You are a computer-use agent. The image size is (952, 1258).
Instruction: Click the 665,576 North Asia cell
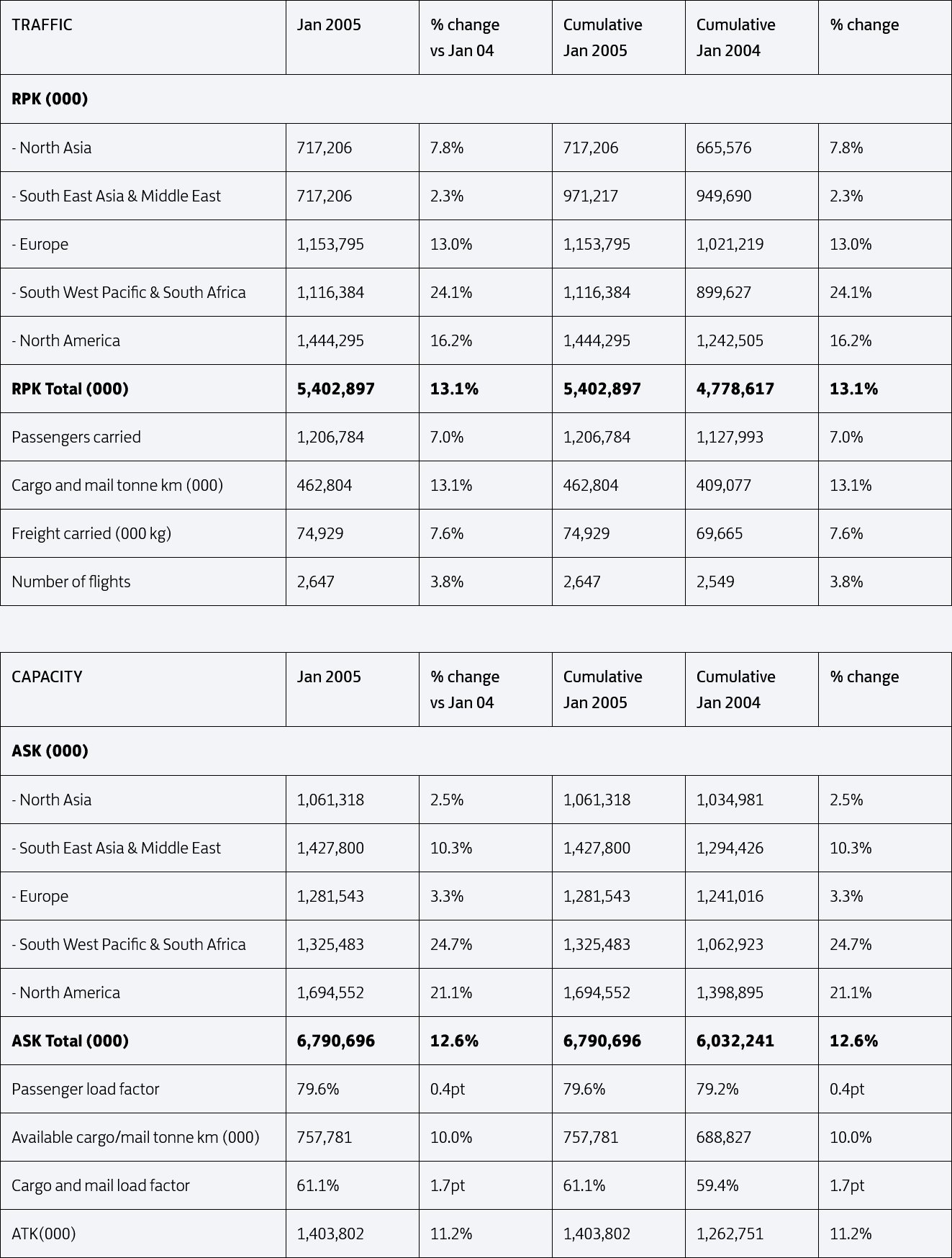[724, 148]
